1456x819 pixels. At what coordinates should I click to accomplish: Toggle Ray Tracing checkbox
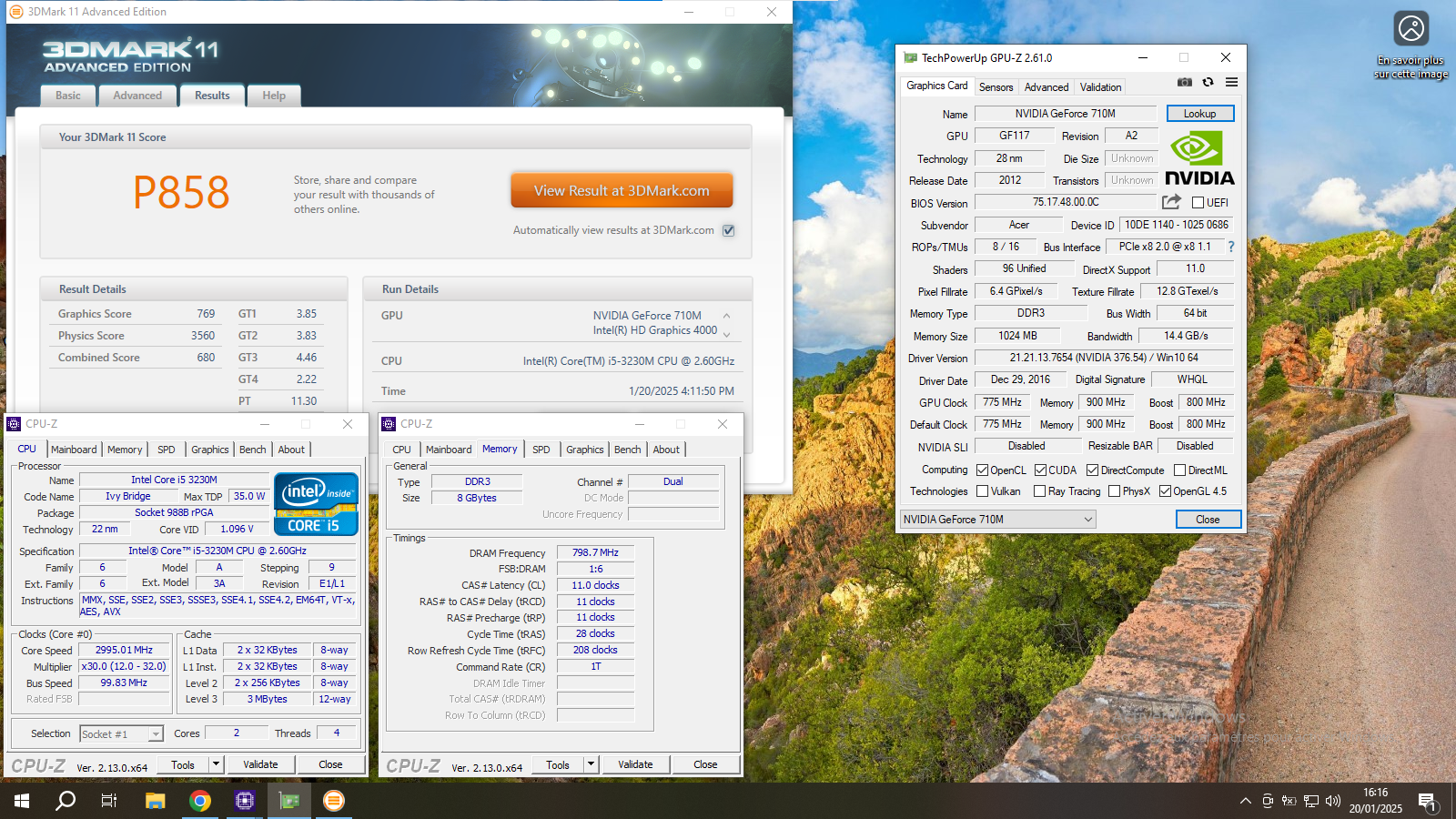1039,491
